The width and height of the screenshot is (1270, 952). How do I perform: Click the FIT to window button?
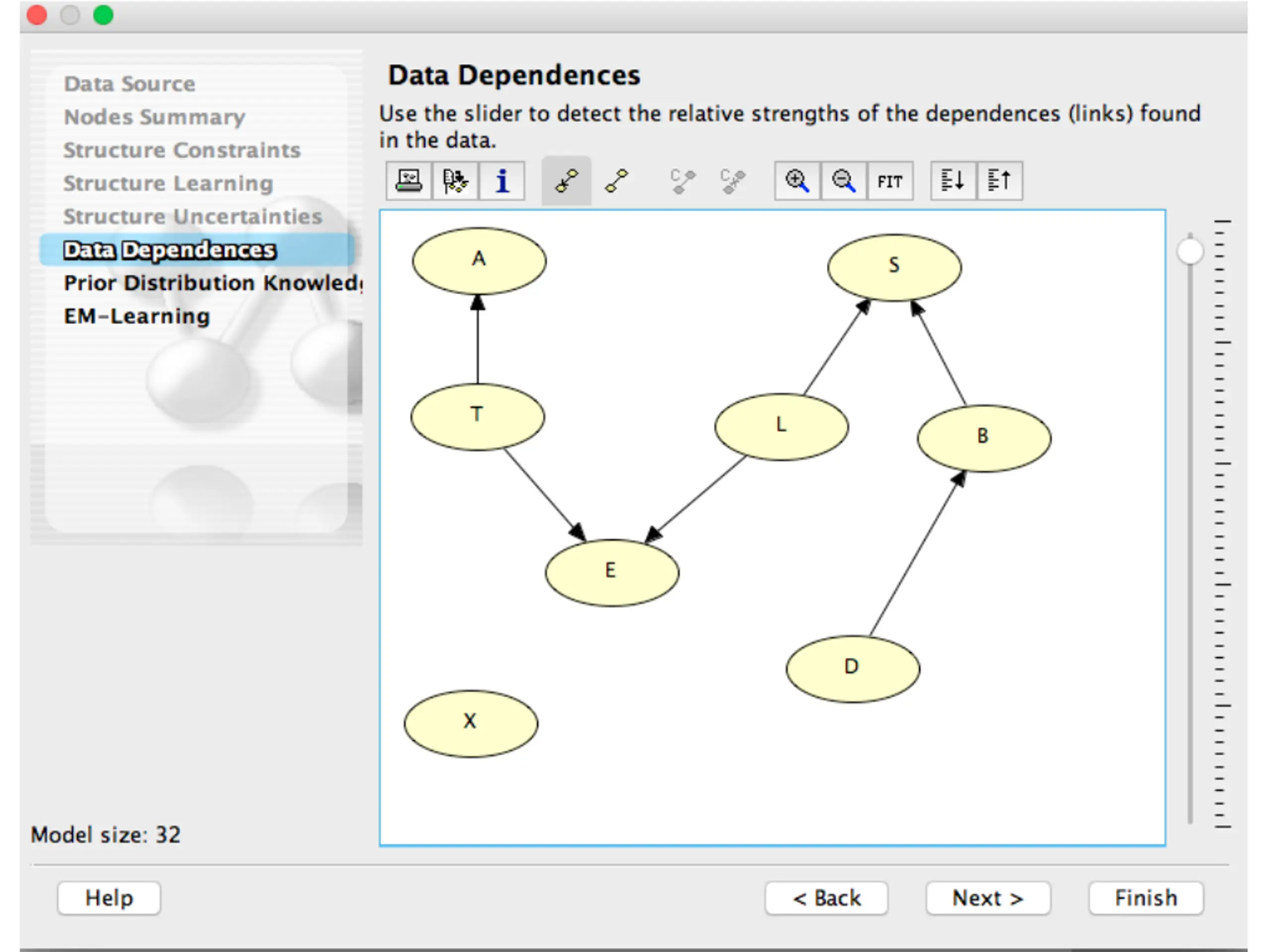pos(890,181)
